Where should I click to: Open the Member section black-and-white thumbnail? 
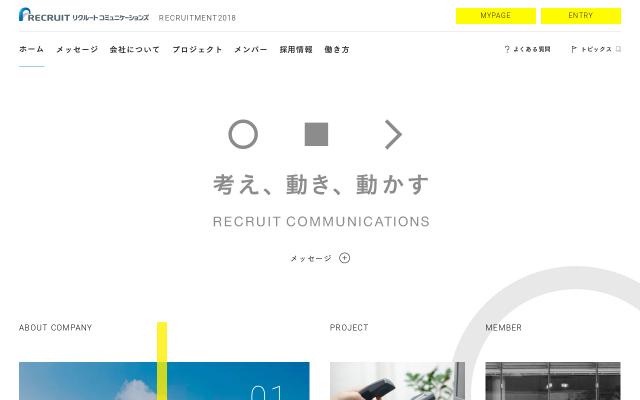click(553, 381)
